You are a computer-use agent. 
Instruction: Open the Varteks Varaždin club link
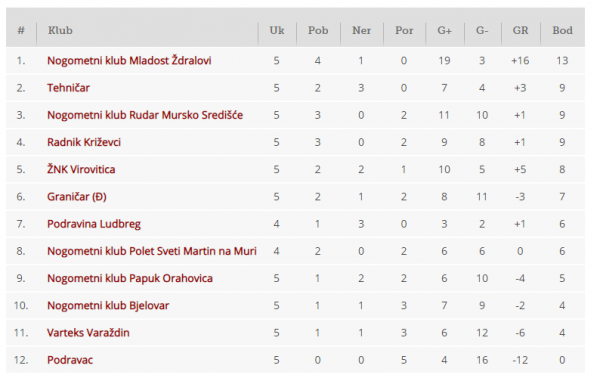88,332
